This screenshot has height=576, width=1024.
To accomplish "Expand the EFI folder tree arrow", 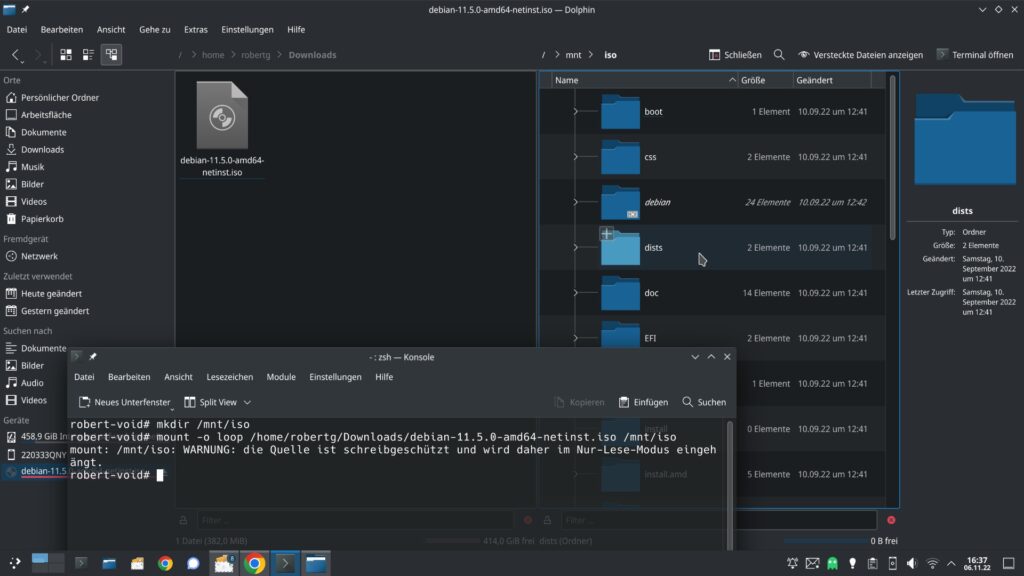I will click(x=575, y=338).
